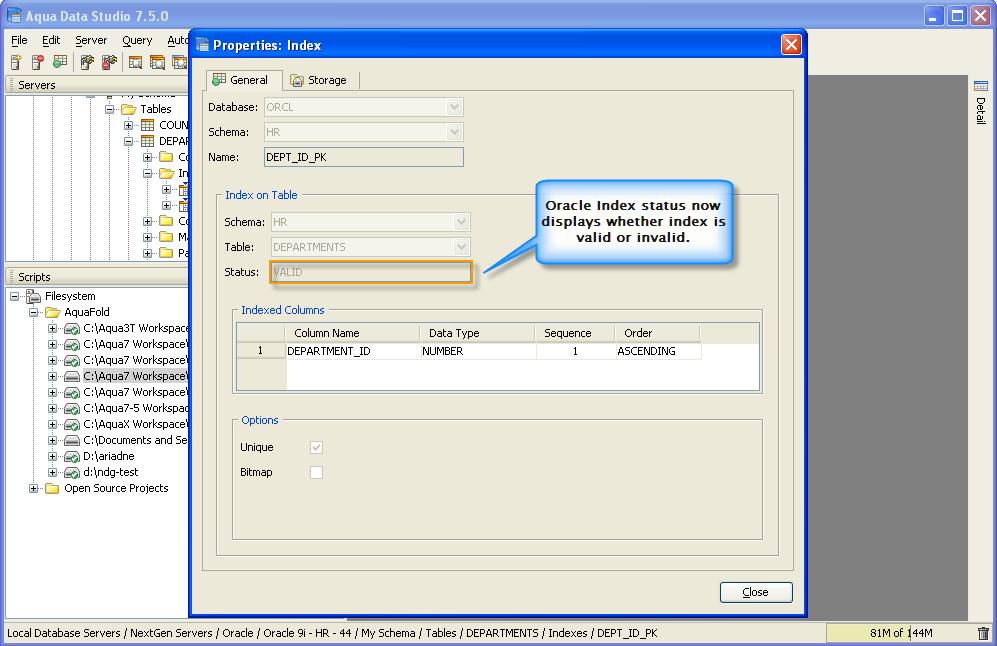Click the drive icon for D:\ariadne
This screenshot has height=646, width=997.
[72, 457]
